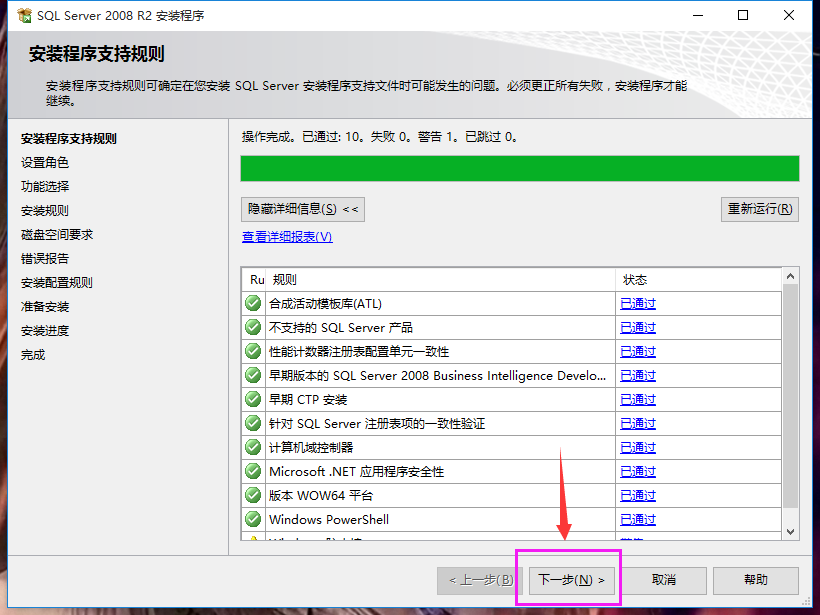Click green check icon for 计算机域控制器
The image size is (820, 615).
pos(253,447)
